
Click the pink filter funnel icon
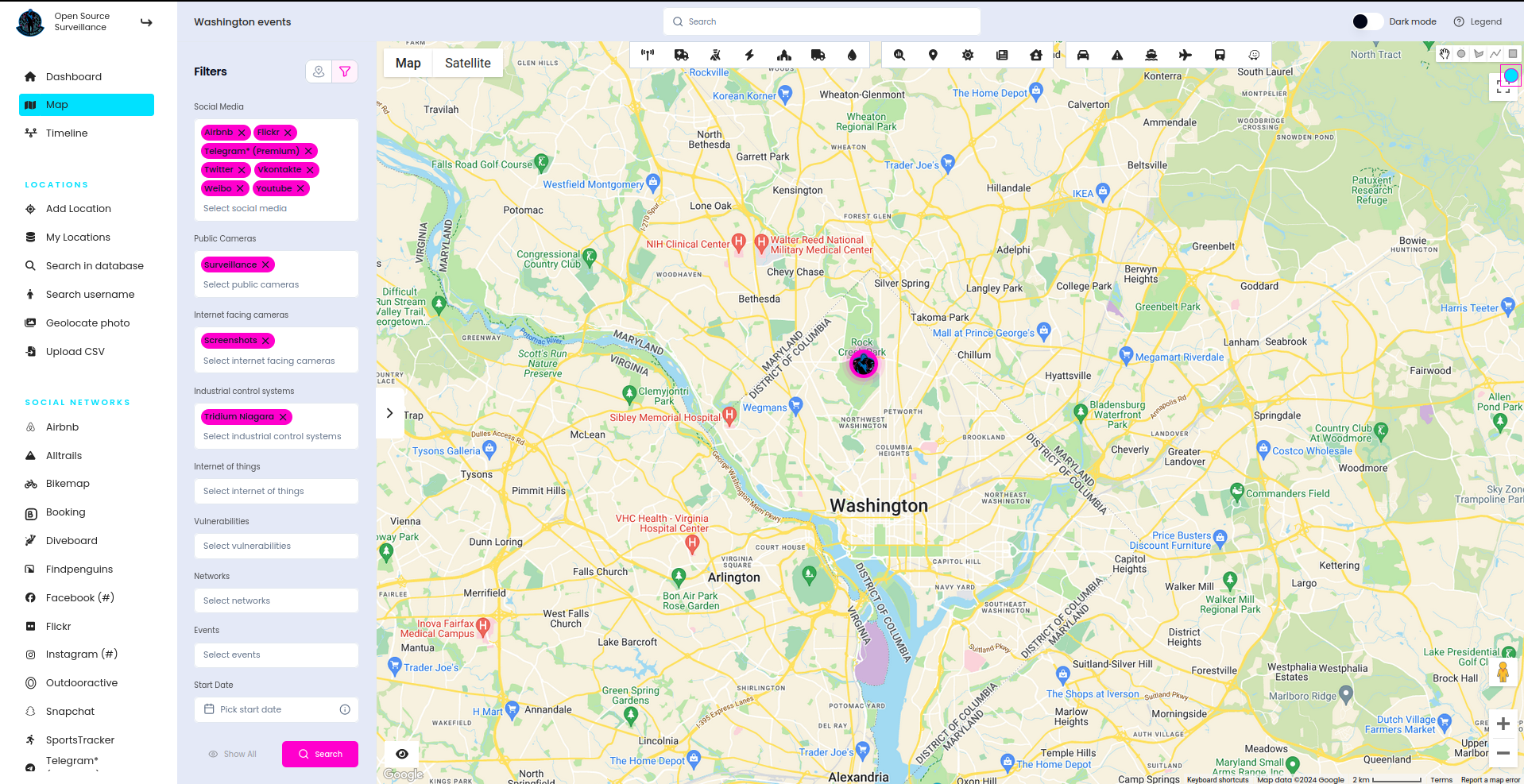[x=345, y=71]
